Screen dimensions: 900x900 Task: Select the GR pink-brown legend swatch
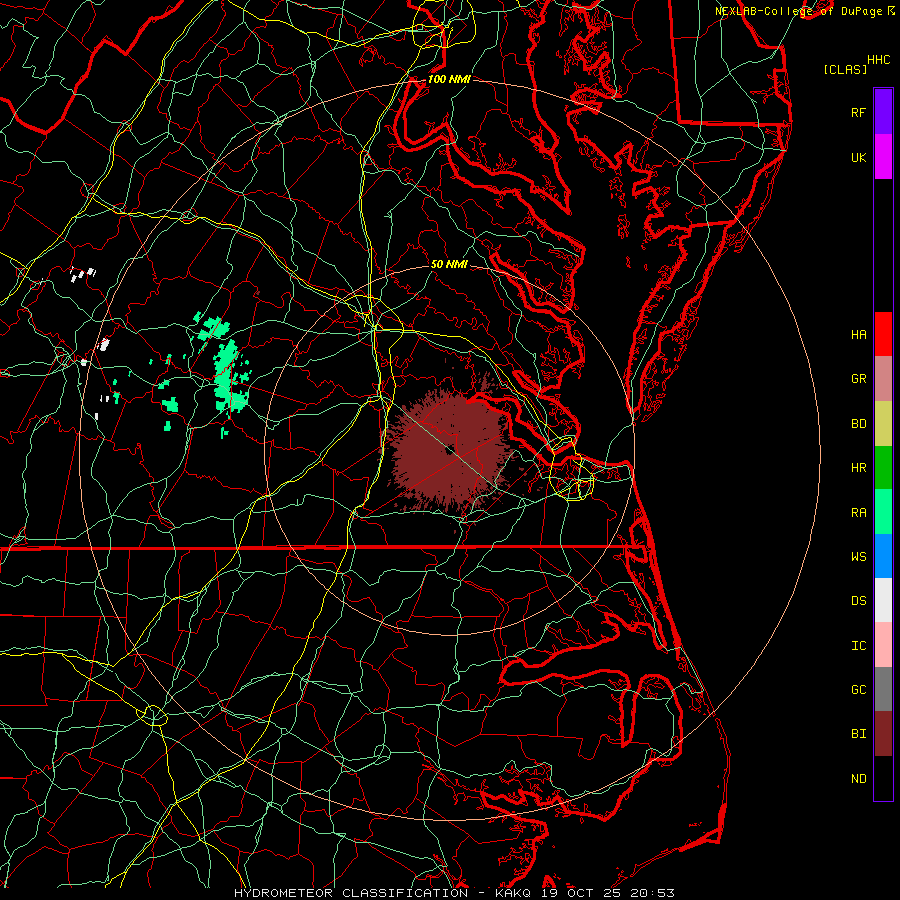pyautogui.click(x=883, y=379)
